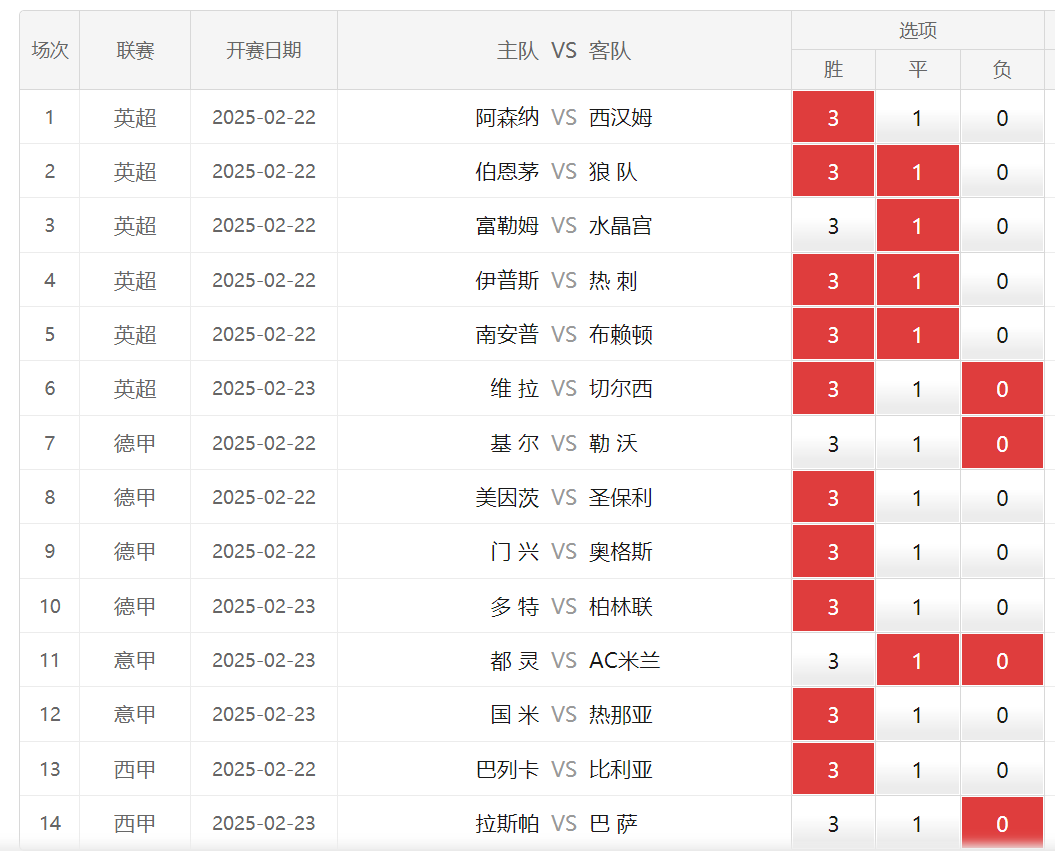Select loss (0) for 南安普 VS 布赖顿
Screen dimensions: 1055x863
click(1003, 334)
